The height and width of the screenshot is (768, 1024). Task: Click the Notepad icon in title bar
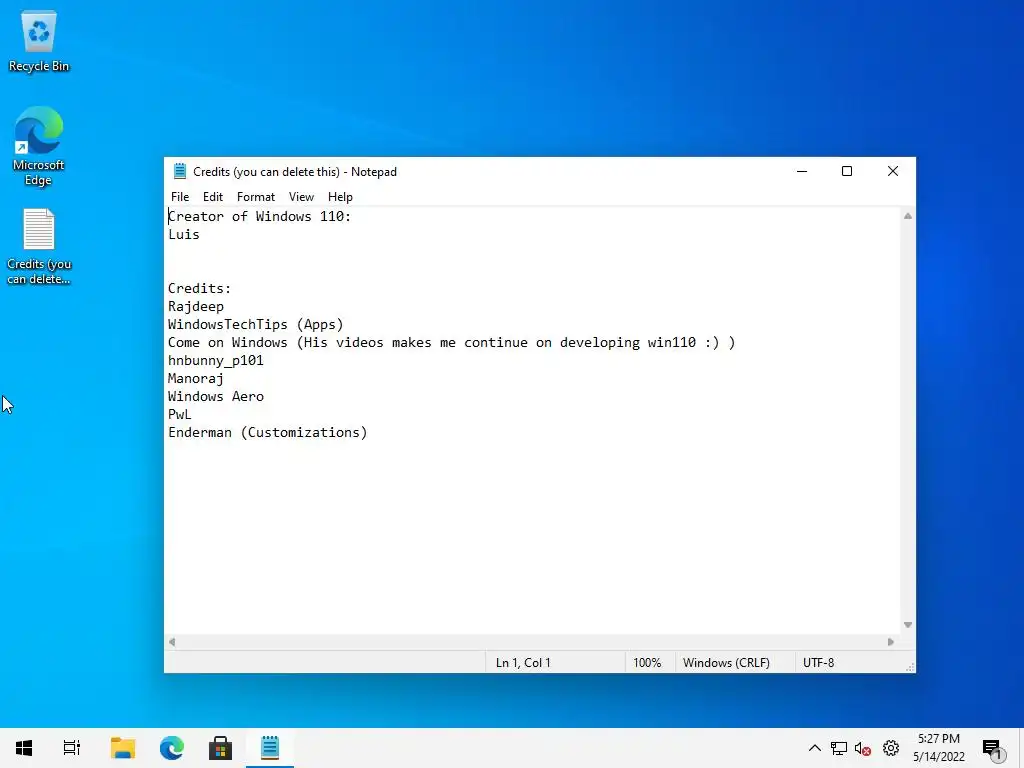pos(180,171)
